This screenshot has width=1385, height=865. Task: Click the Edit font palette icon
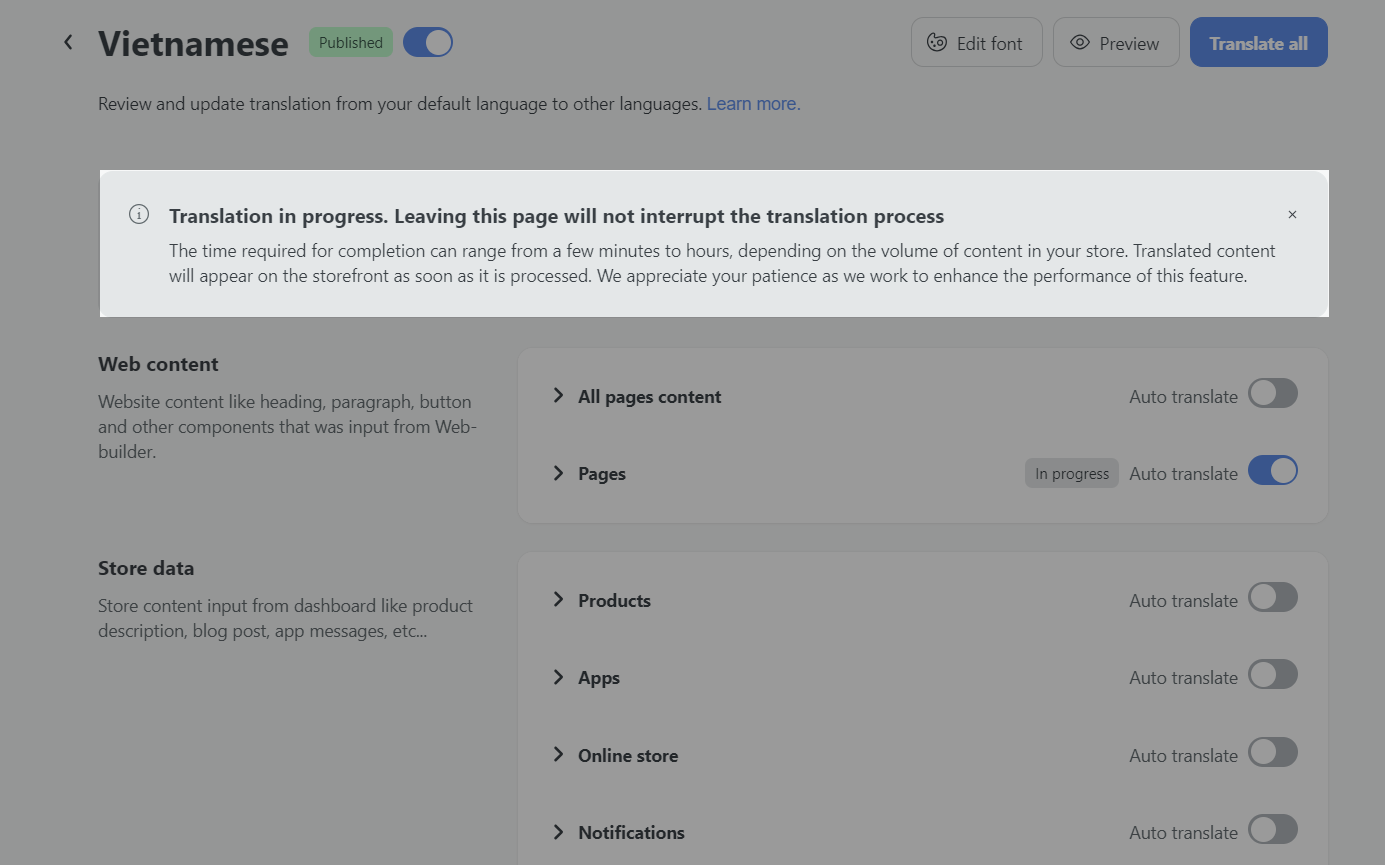(x=937, y=43)
